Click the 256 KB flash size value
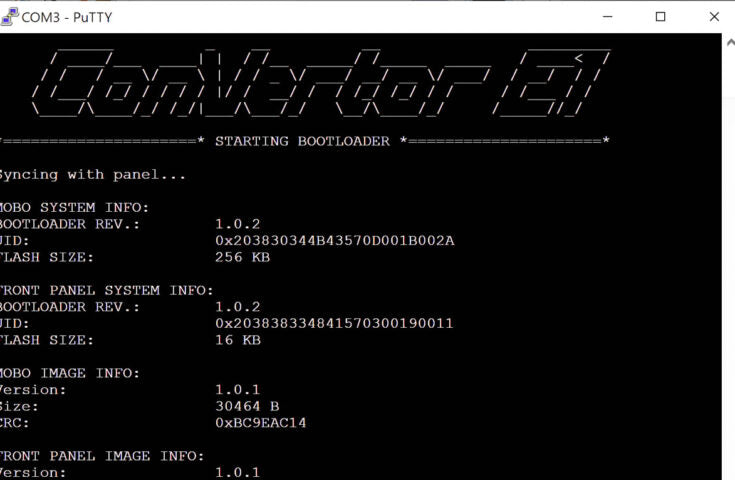Image resolution: width=735 pixels, height=480 pixels. (242, 257)
